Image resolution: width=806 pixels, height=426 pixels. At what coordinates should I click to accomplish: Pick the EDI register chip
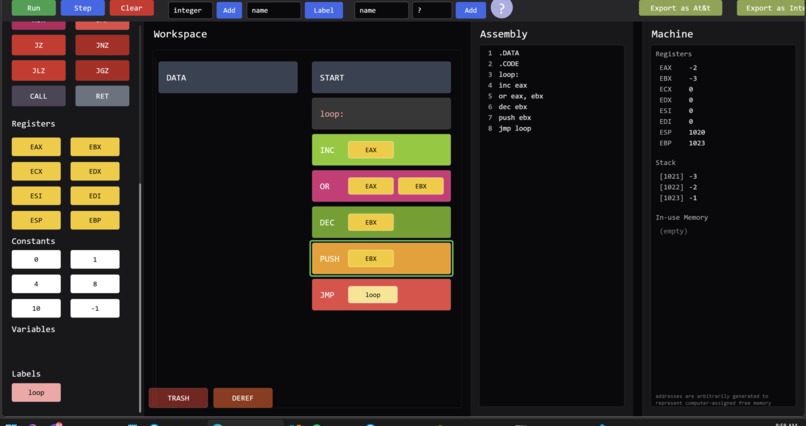(x=95, y=196)
